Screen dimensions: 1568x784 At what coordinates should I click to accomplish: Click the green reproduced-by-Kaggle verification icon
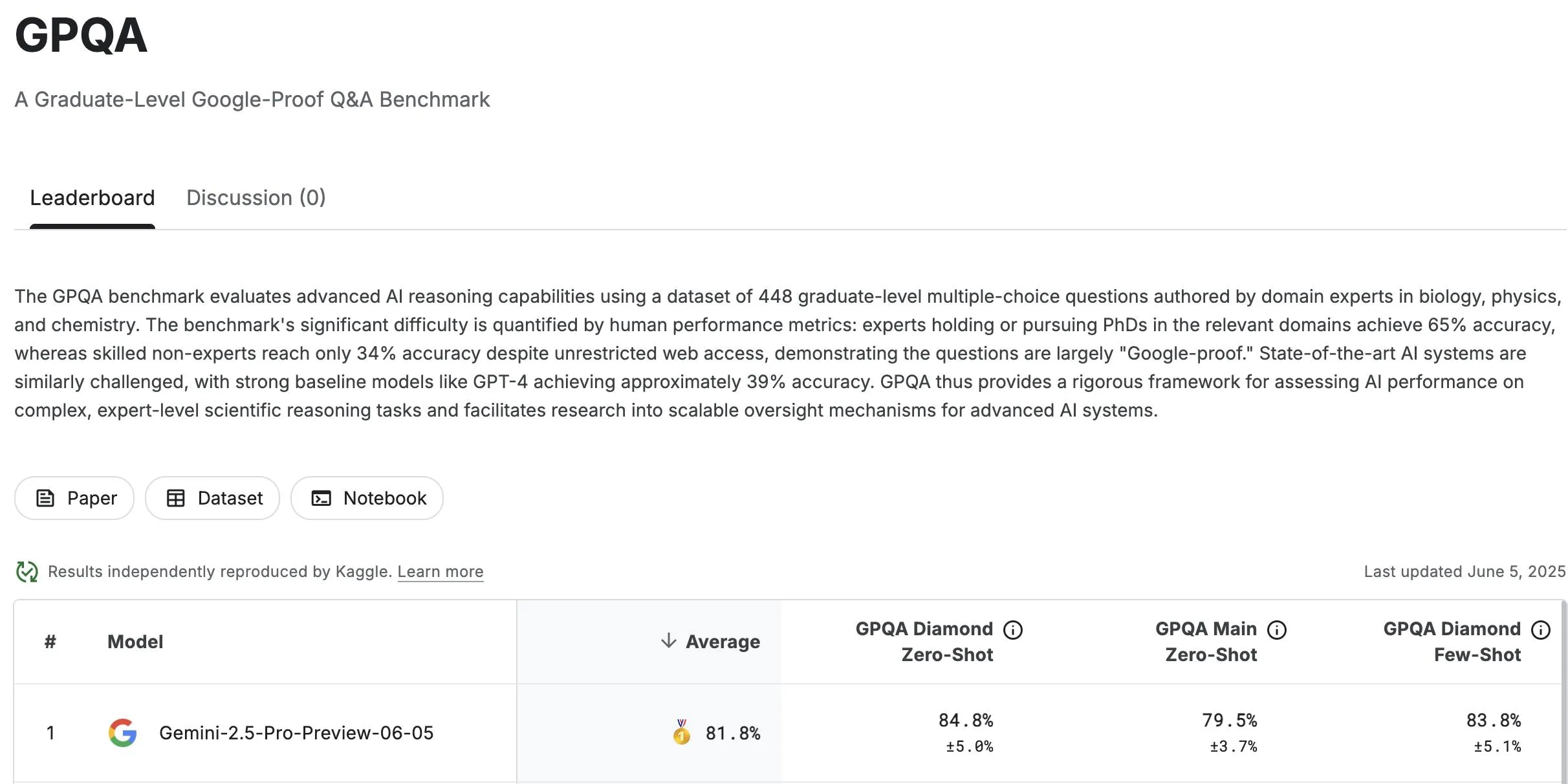coord(27,571)
